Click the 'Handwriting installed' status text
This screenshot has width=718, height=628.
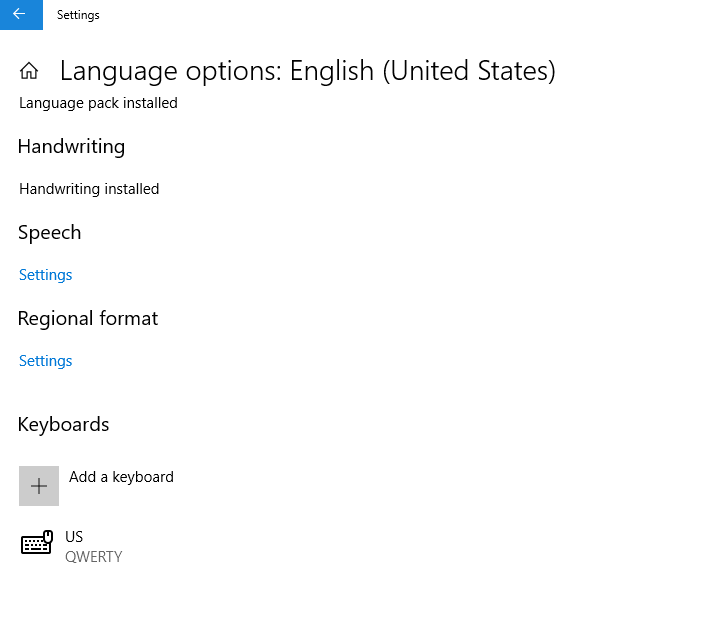89,189
